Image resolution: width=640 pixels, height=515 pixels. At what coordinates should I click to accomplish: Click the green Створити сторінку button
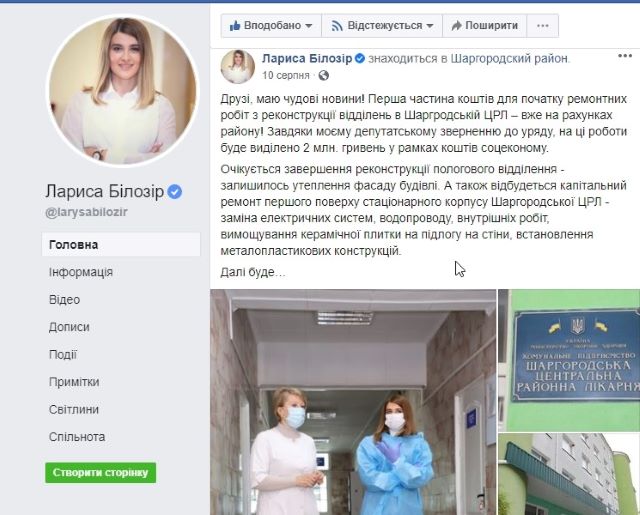pos(100,473)
